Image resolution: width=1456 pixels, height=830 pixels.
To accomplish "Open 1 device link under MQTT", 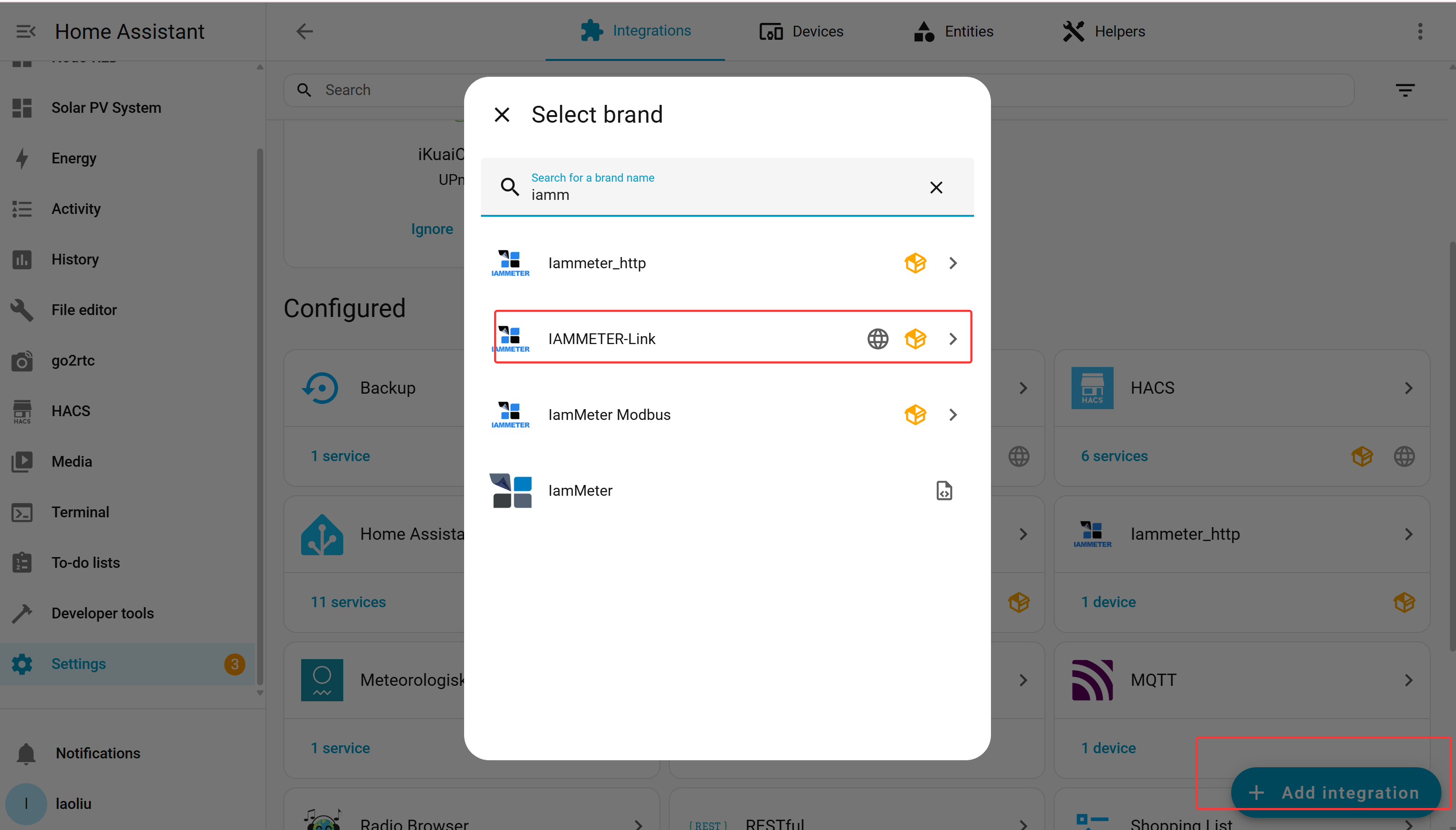I will [x=1108, y=748].
